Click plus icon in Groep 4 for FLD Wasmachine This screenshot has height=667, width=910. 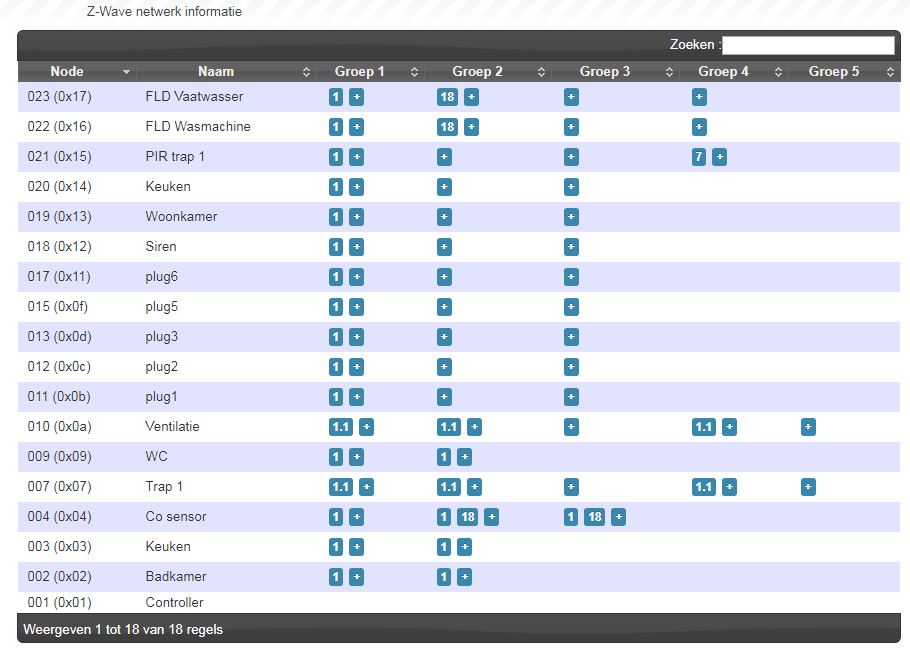tap(699, 127)
